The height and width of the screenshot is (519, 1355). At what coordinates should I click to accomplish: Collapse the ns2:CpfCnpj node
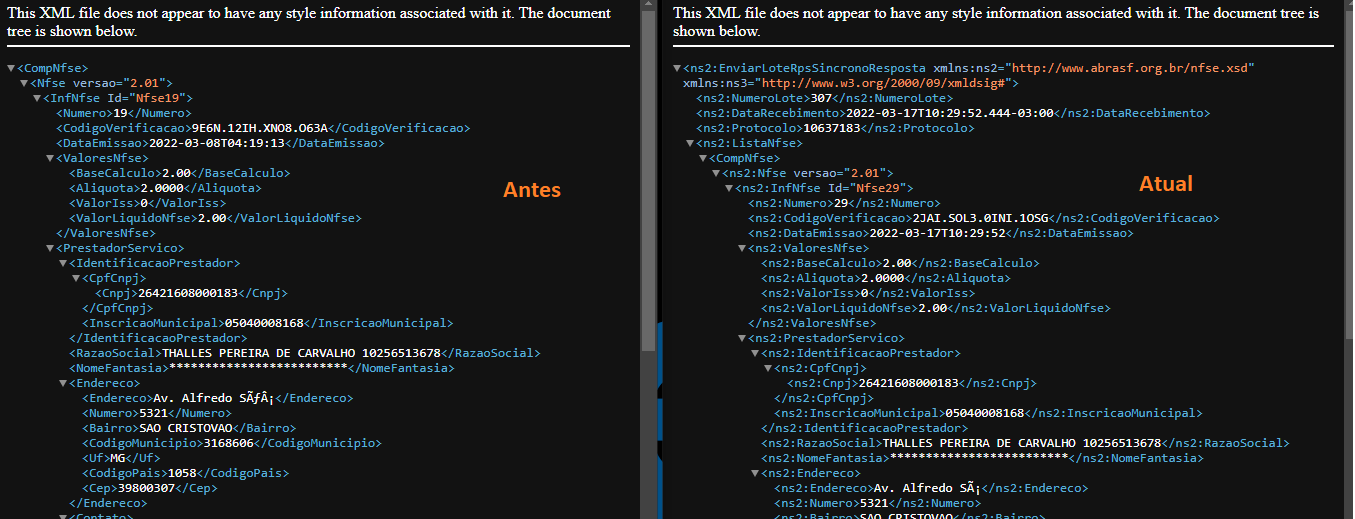click(x=768, y=368)
